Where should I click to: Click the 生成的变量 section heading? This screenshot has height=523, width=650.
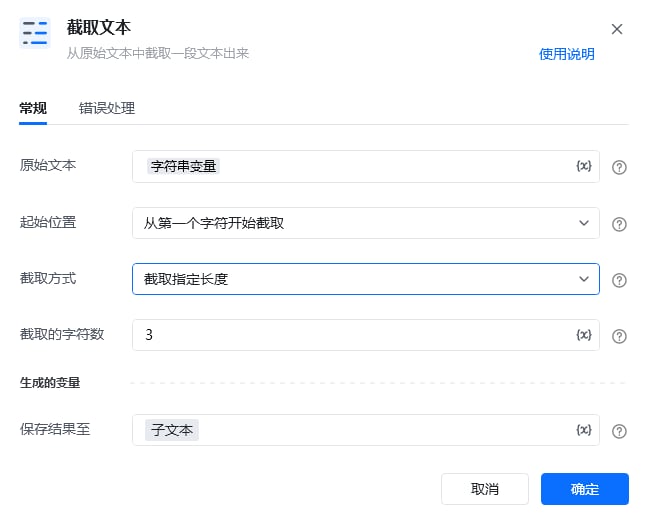pos(50,383)
